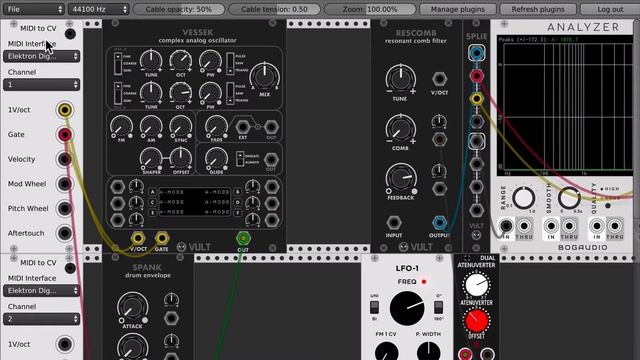Click the first Analyzer THRU jack
640x360 pixels.
524,226
